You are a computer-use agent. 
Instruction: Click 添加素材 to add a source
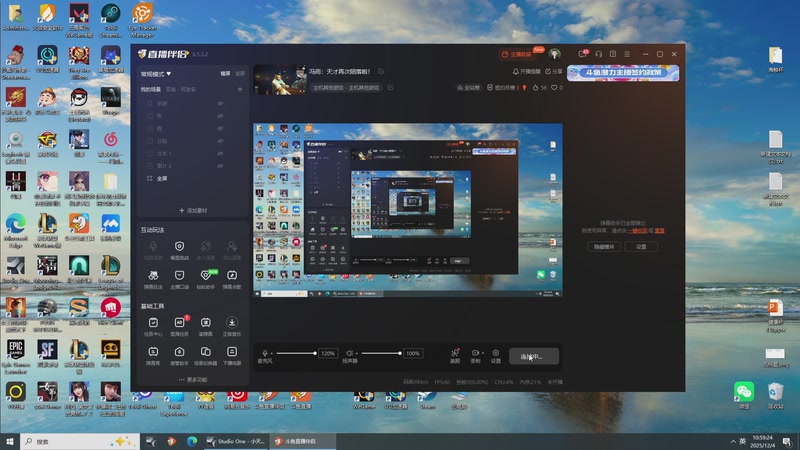point(193,210)
